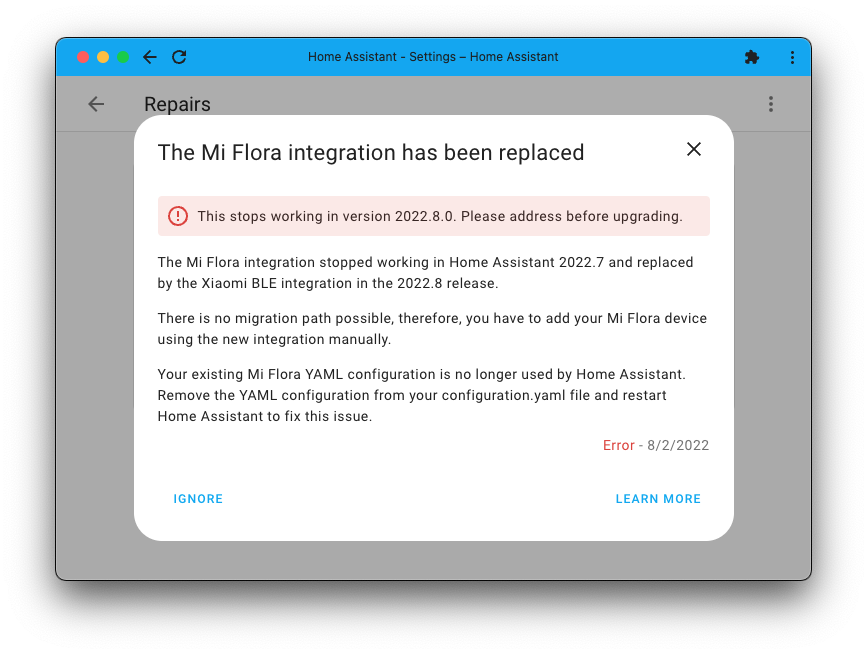Dismiss the dialog with the X icon
The image size is (867, 654).
tap(694, 148)
